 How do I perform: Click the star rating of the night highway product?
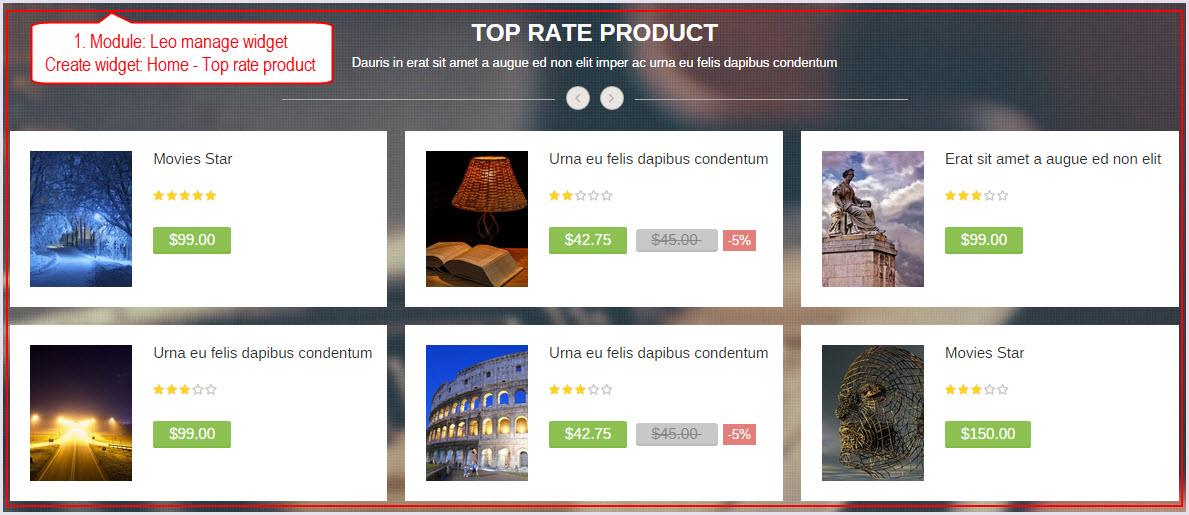(x=185, y=390)
